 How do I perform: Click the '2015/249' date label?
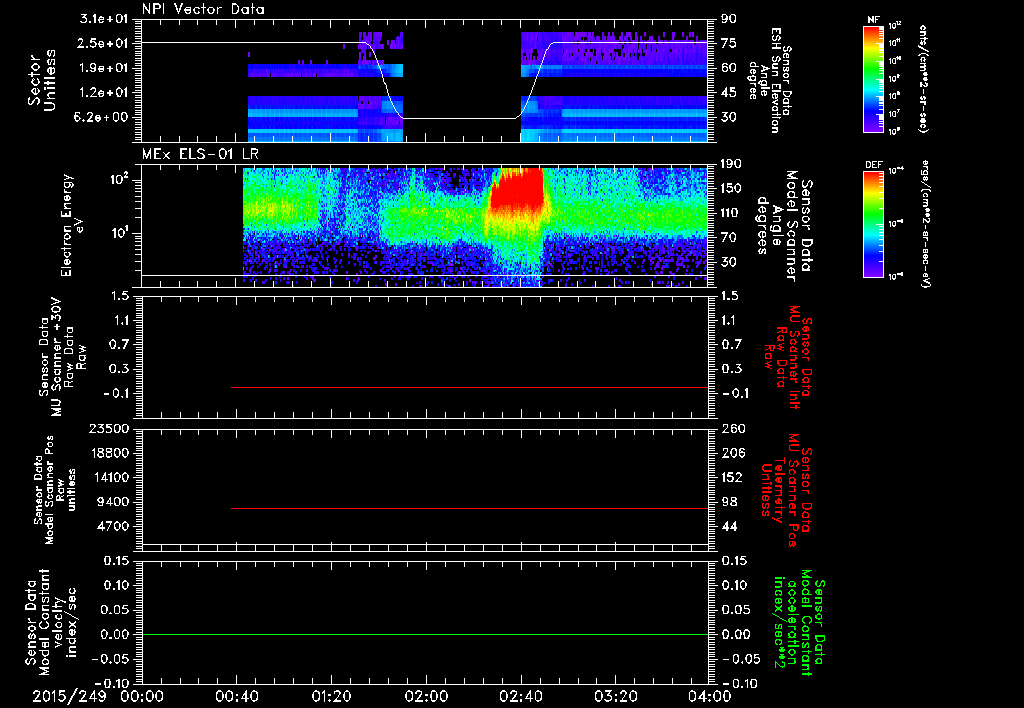pos(69,696)
